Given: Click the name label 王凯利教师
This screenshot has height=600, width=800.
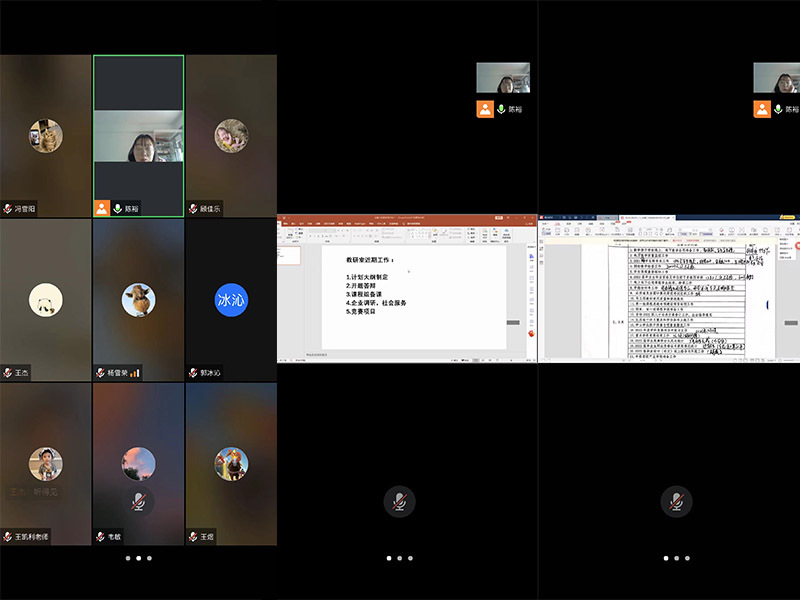Looking at the screenshot, I should pos(32,537).
